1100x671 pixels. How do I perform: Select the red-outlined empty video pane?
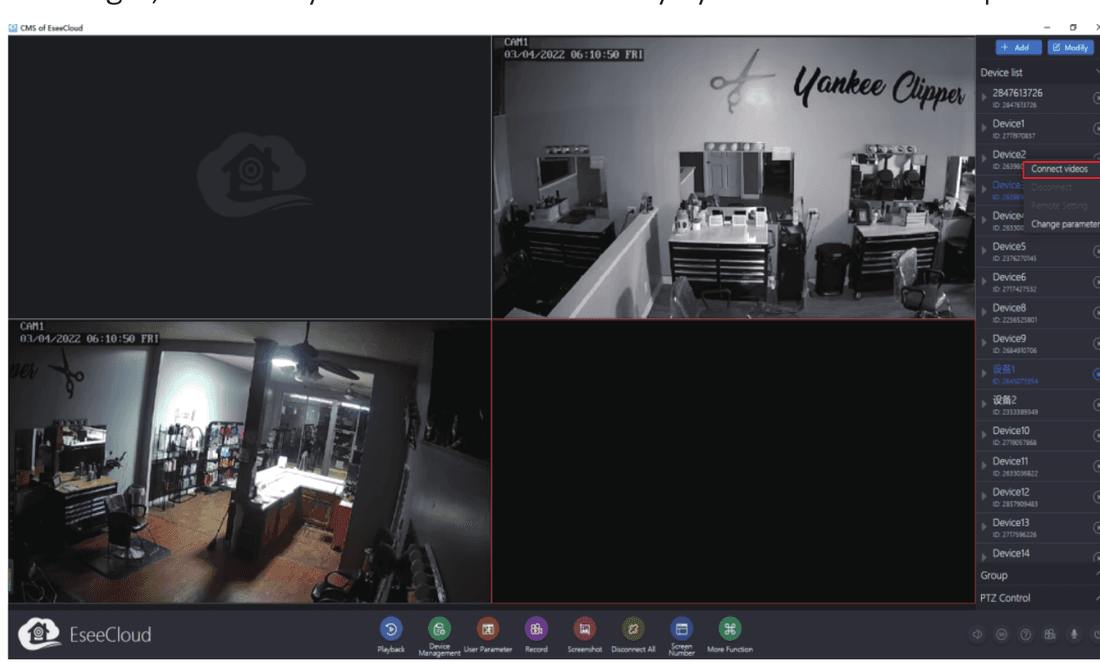(734, 462)
